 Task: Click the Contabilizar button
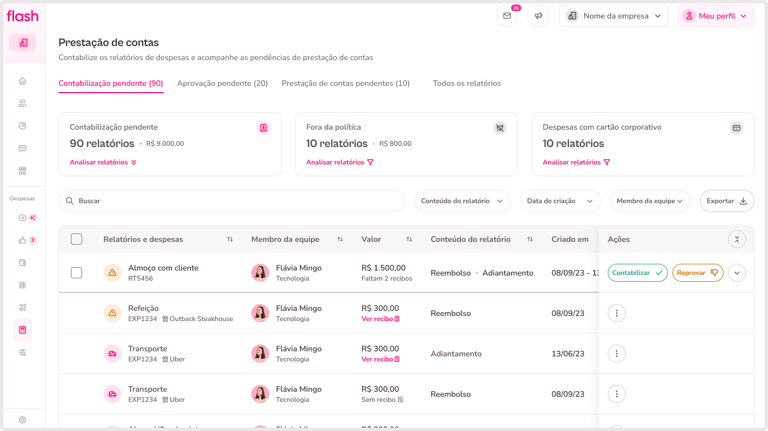(x=637, y=273)
